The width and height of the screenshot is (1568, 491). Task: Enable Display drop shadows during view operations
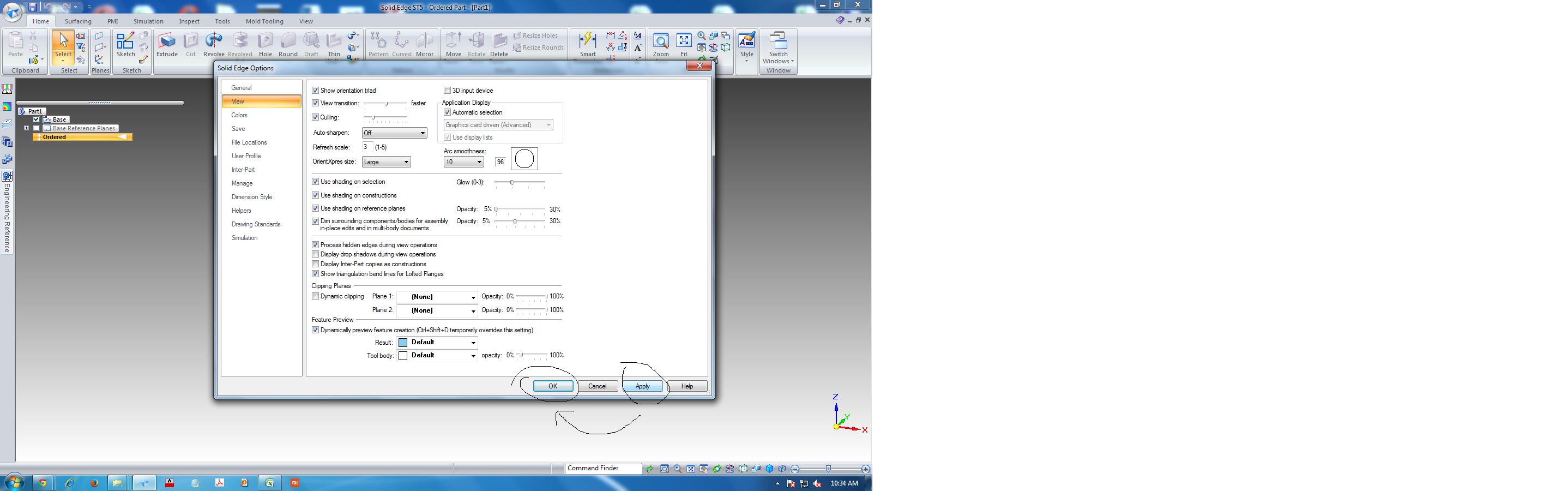point(315,254)
